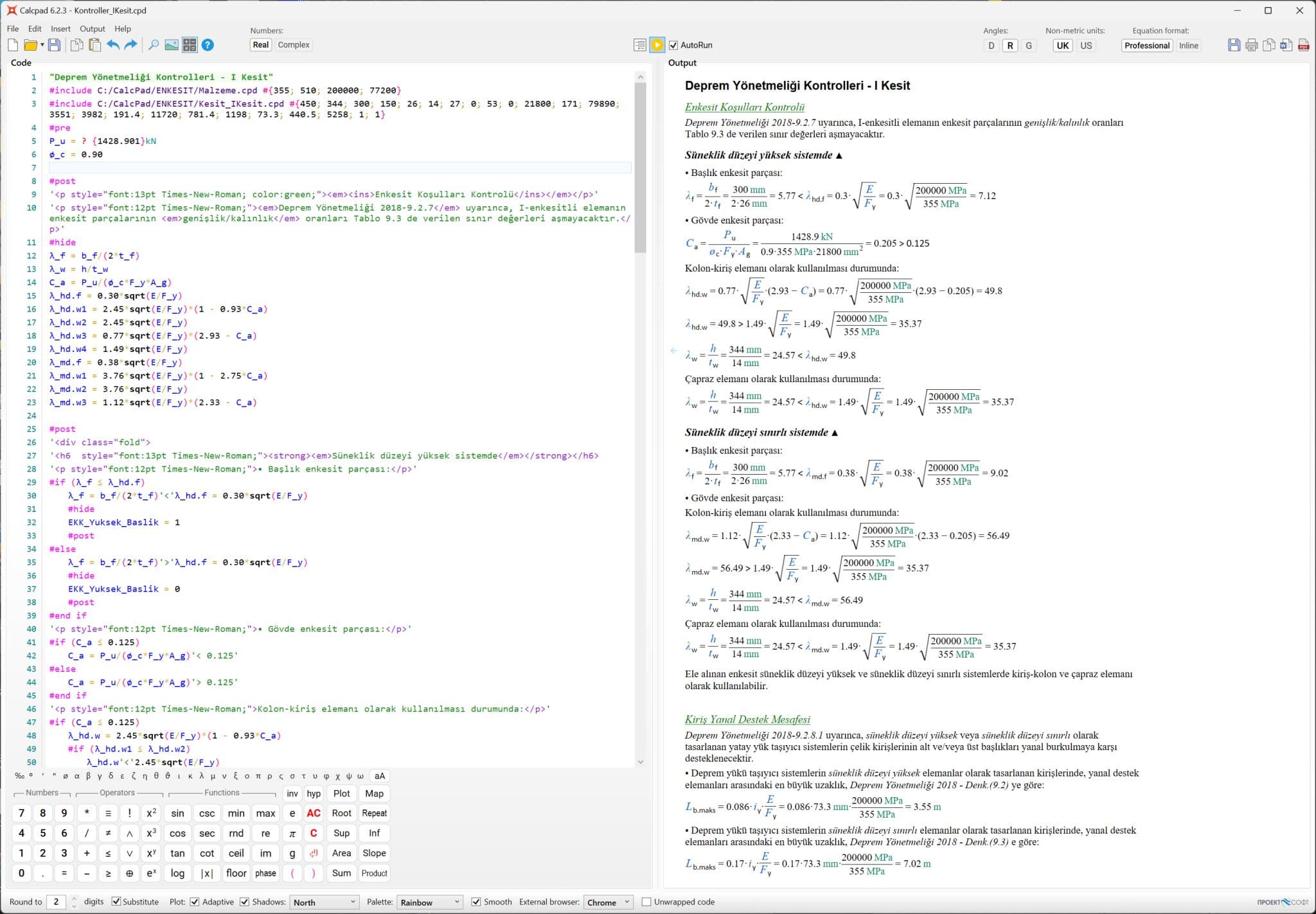
Task: Open output in Word icon
Action: point(1286,45)
